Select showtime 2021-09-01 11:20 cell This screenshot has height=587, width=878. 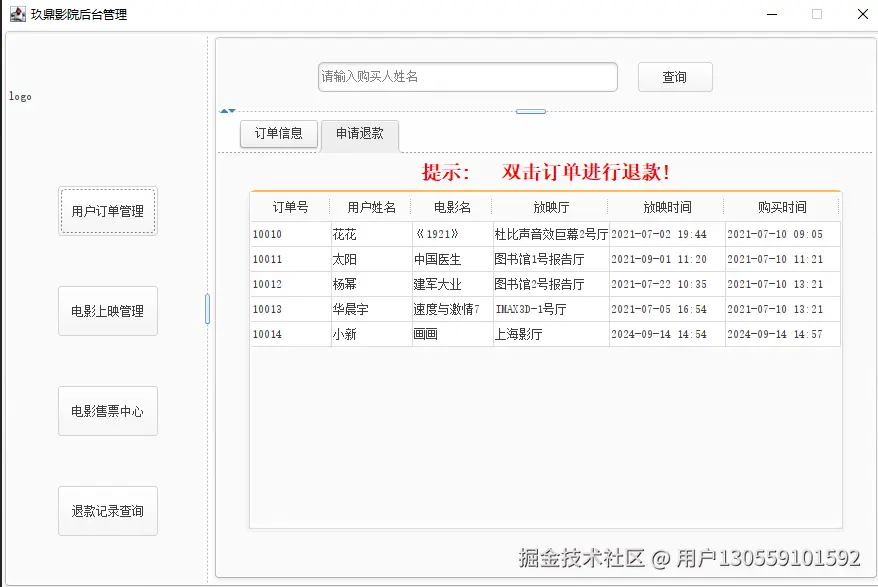tap(667, 259)
